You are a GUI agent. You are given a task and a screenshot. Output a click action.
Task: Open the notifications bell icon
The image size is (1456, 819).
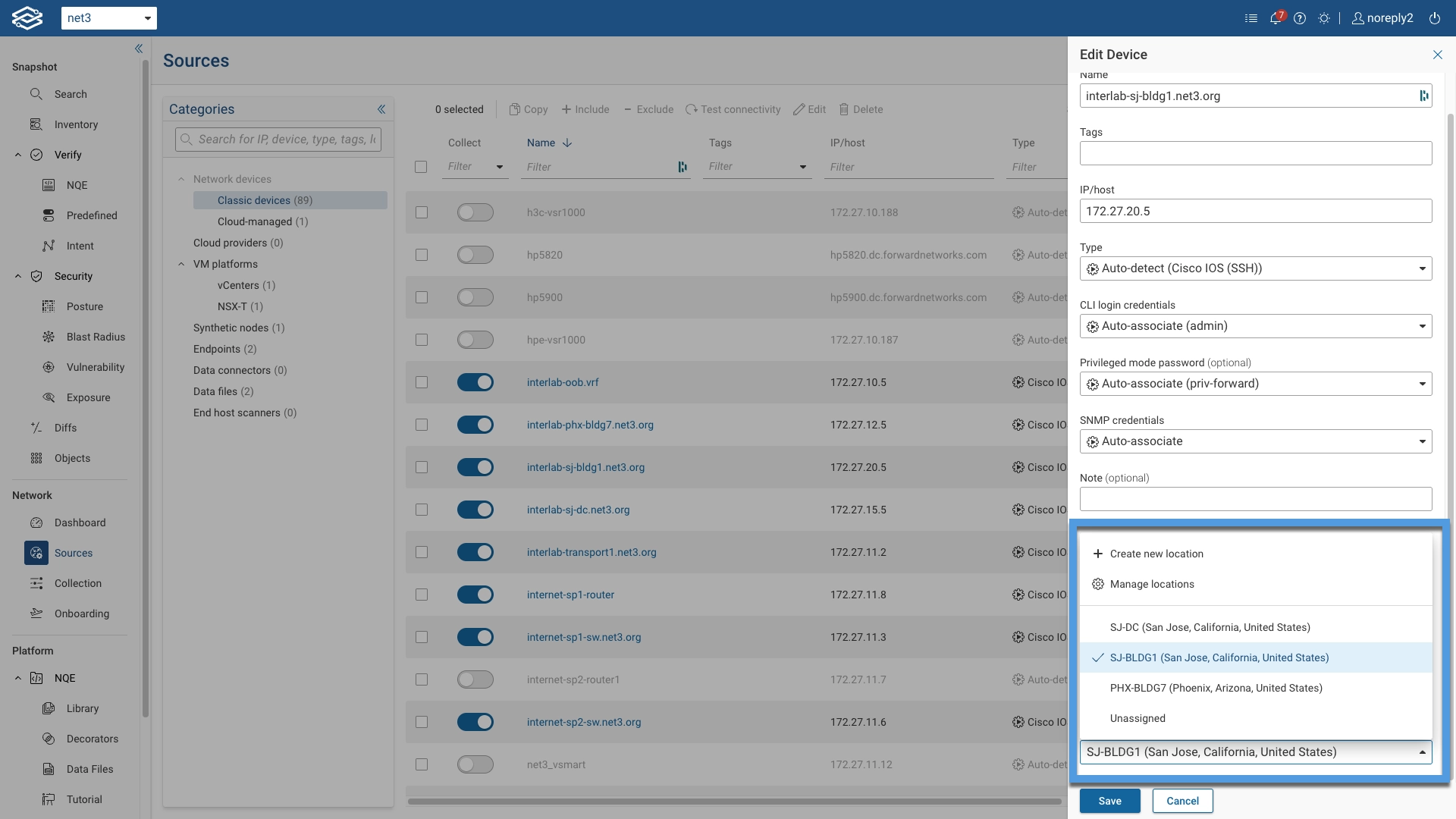[1276, 18]
